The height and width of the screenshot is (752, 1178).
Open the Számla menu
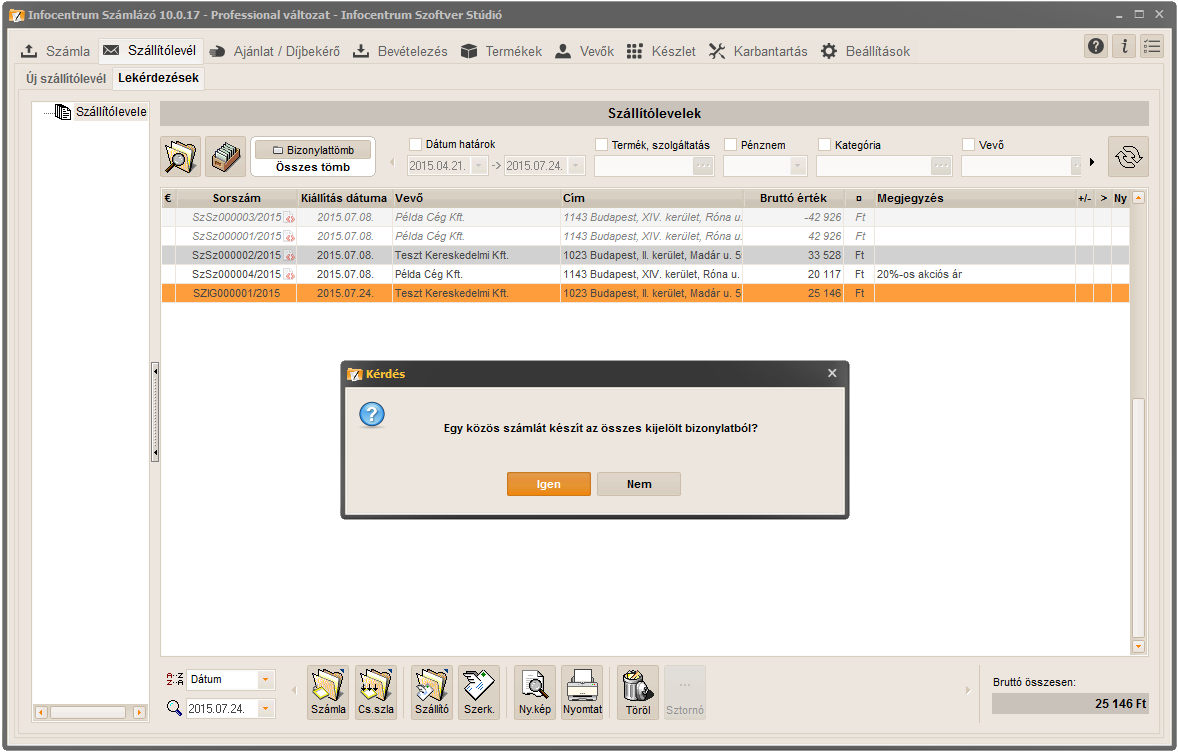coord(56,51)
